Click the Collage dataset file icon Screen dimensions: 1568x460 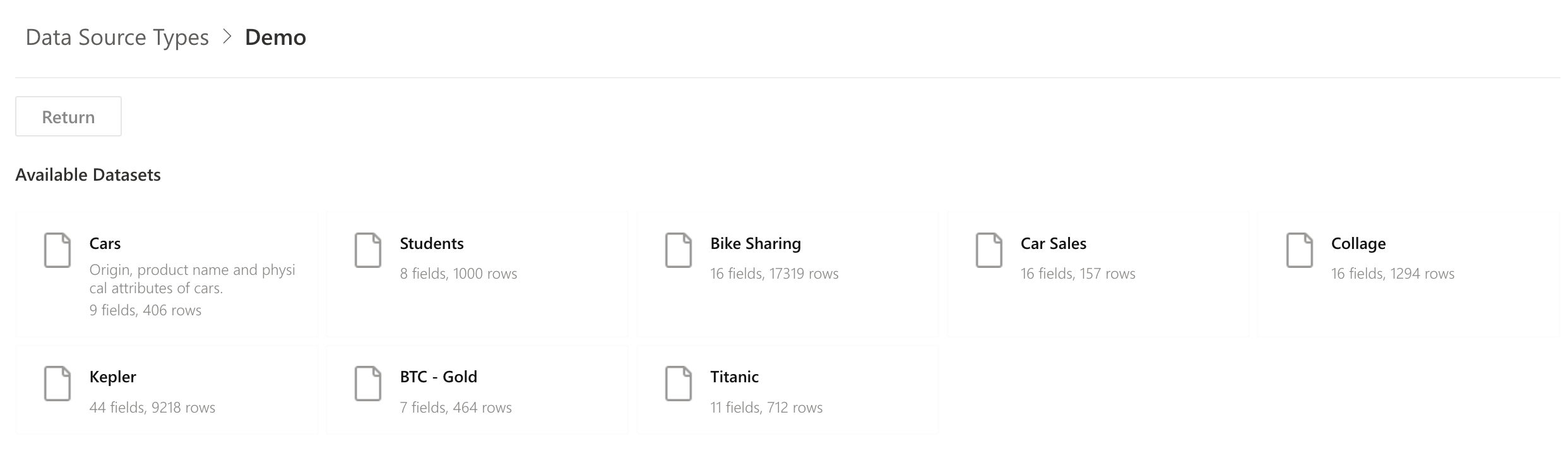(1300, 250)
